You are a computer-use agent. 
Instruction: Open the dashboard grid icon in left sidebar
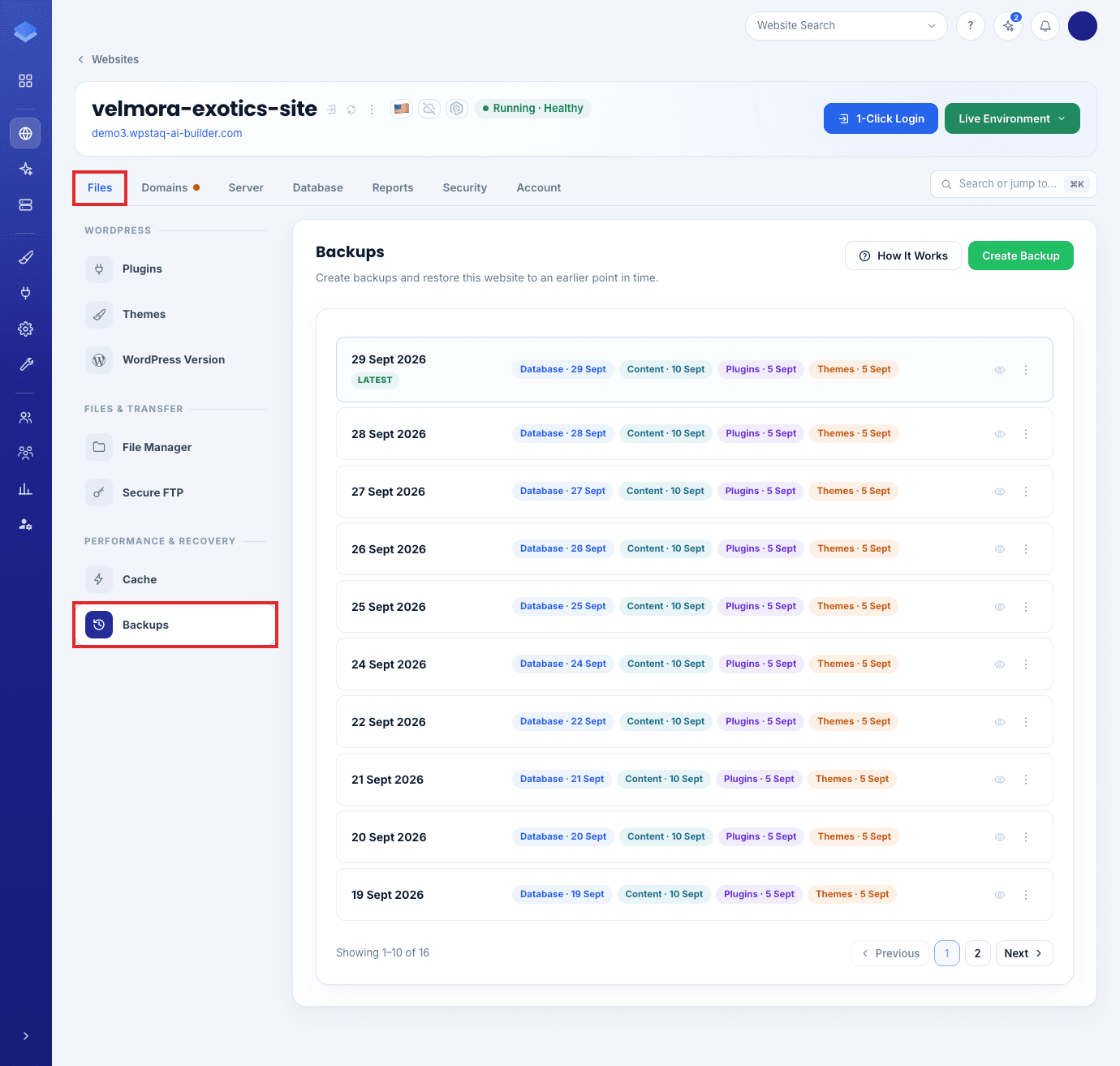[26, 81]
